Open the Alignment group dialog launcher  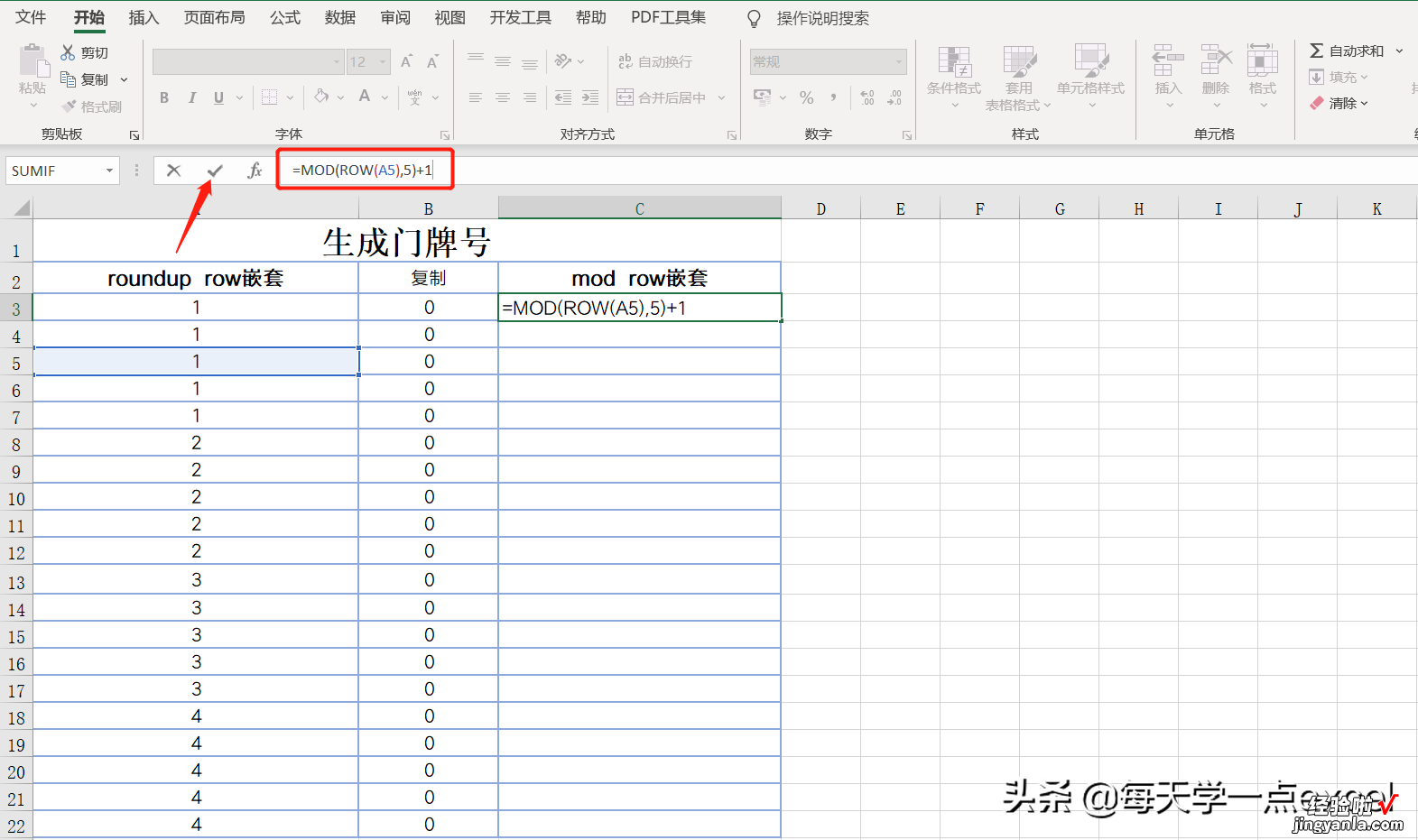(x=732, y=135)
